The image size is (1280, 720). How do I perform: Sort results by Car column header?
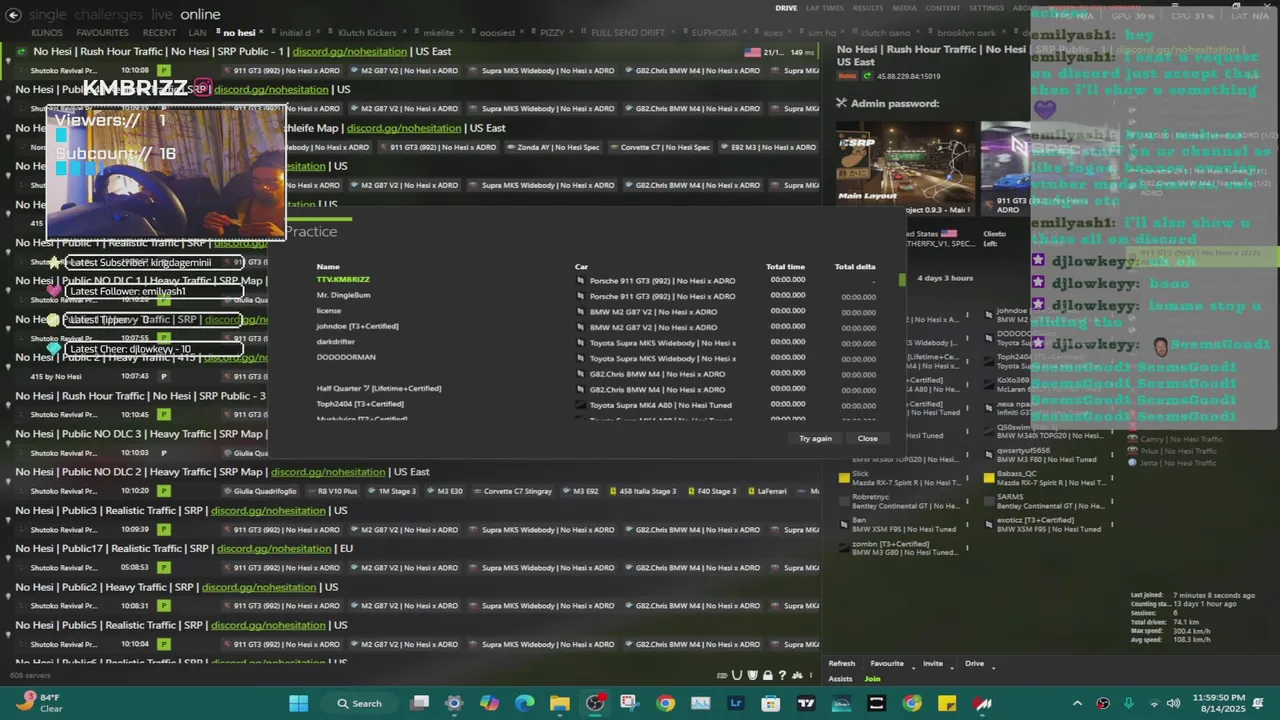tap(581, 267)
